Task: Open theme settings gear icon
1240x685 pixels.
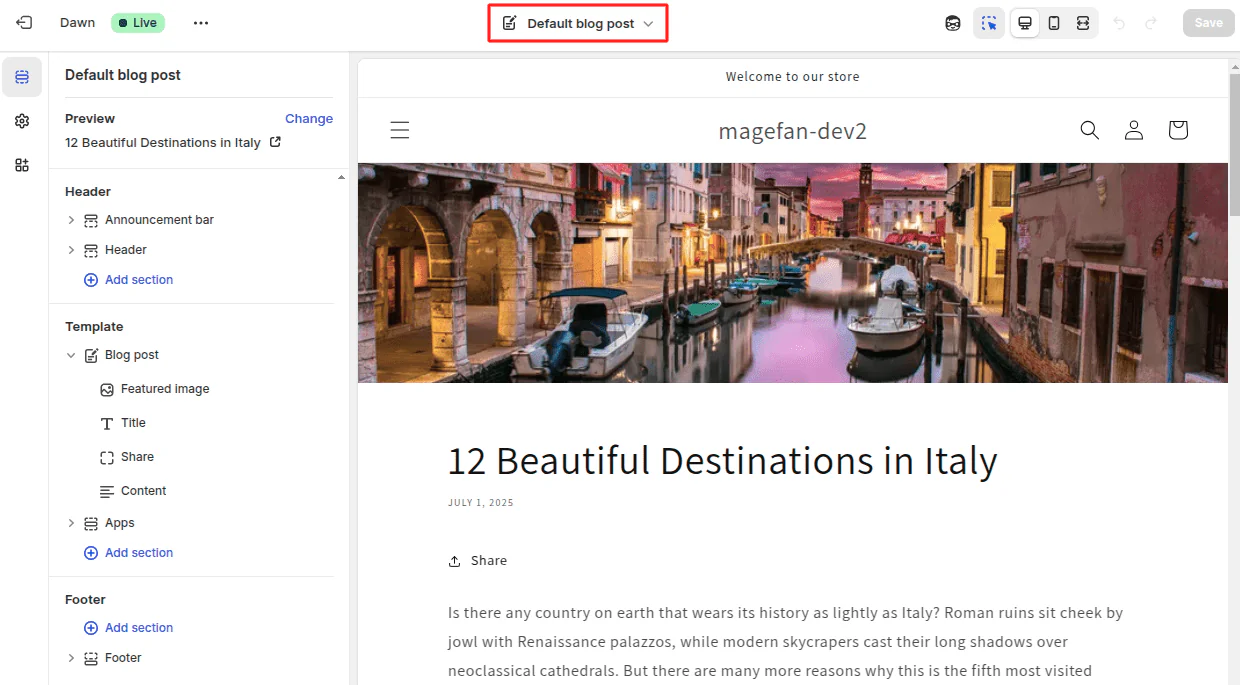Action: click(22, 121)
